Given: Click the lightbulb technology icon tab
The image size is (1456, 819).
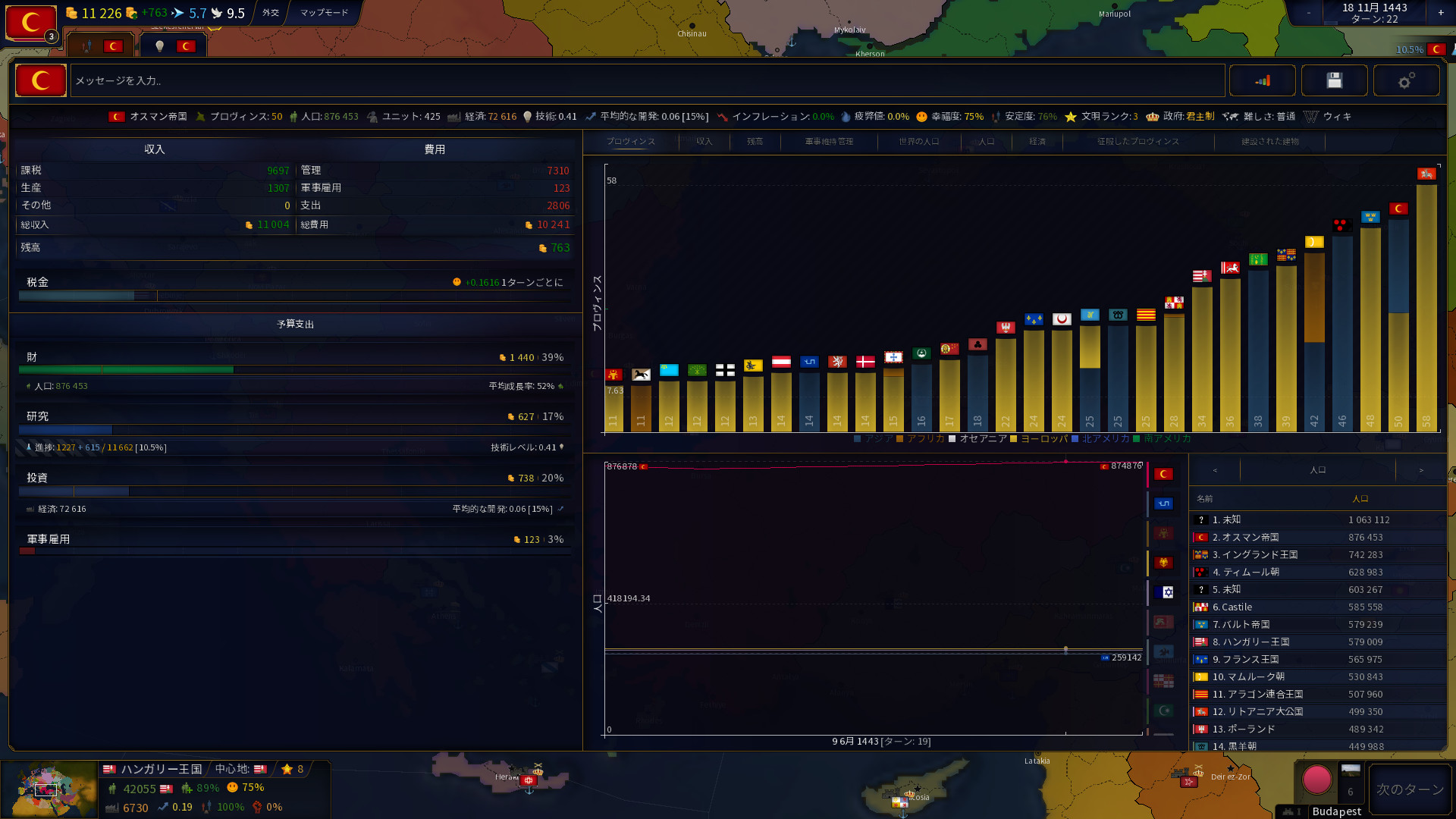Looking at the screenshot, I should point(160,46).
